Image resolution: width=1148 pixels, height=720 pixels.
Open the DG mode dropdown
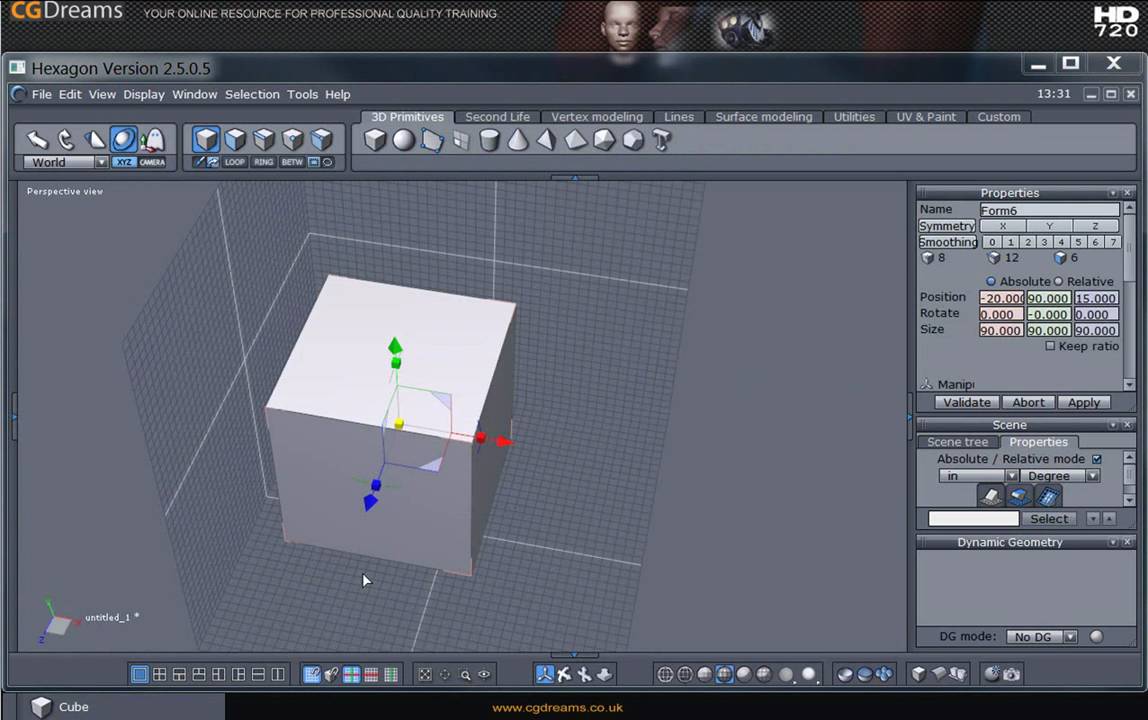pos(1041,637)
